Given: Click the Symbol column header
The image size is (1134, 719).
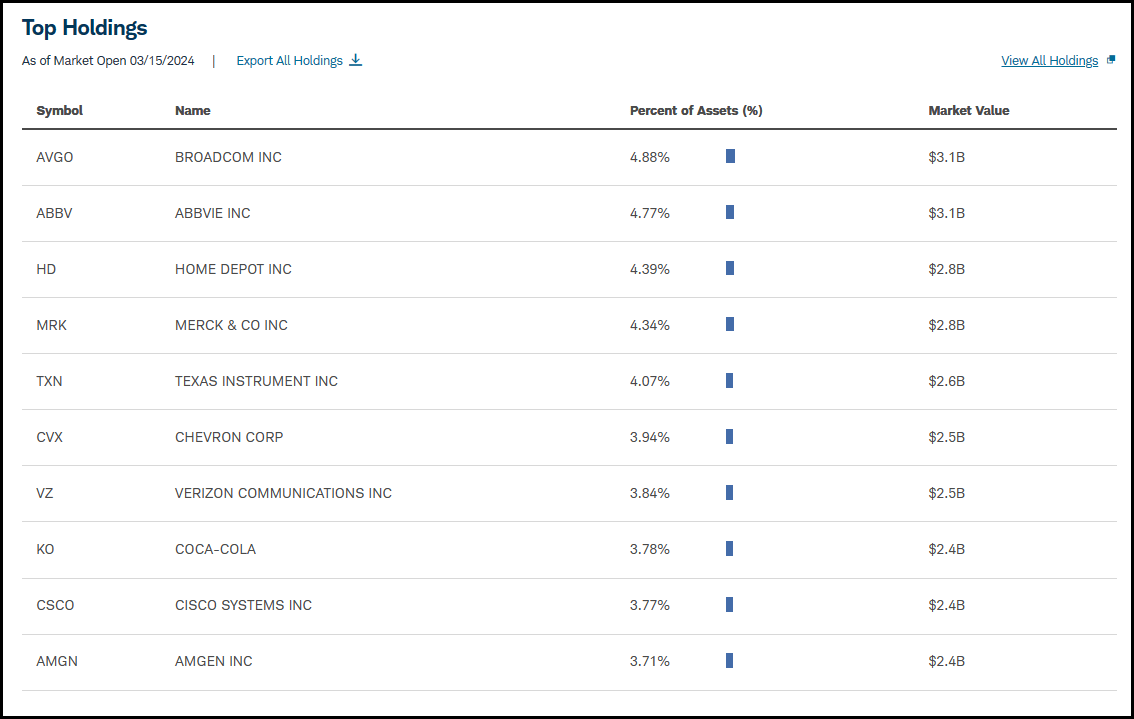Looking at the screenshot, I should point(59,111).
